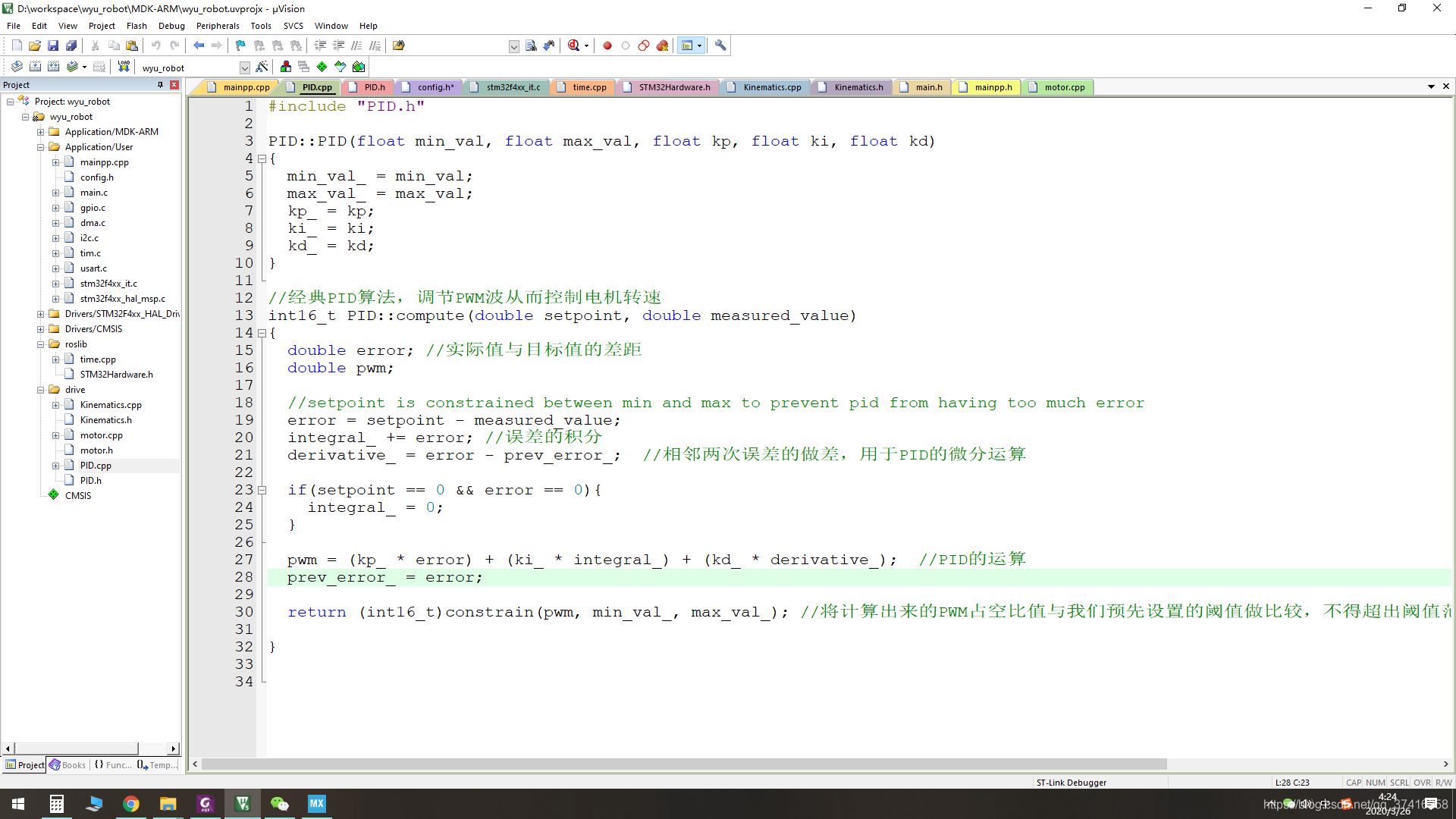Open the wyu_robot target selector dropdown
Image resolution: width=1456 pixels, height=819 pixels.
point(244,67)
